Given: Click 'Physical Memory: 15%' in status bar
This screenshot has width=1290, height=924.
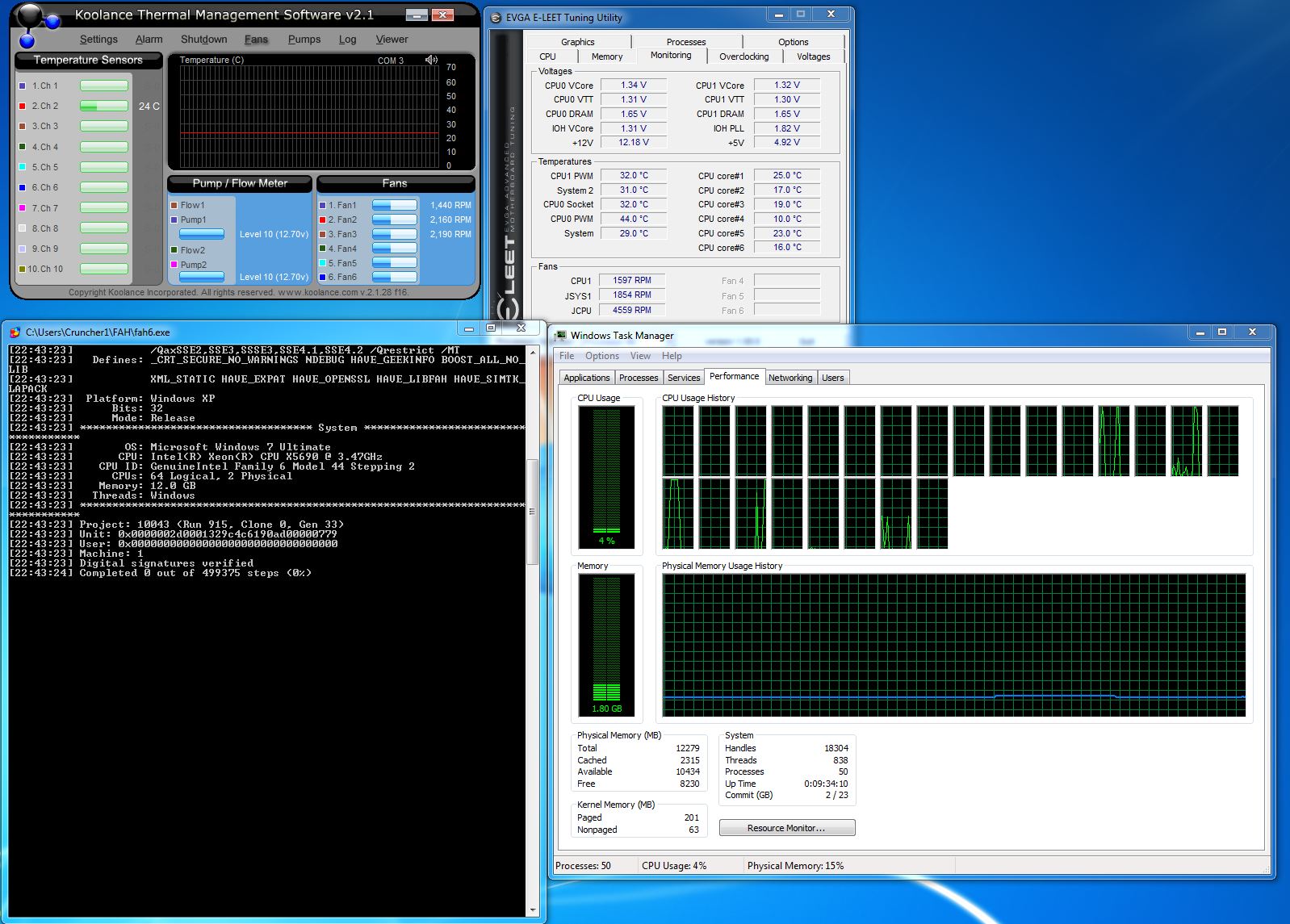Looking at the screenshot, I should (795, 866).
